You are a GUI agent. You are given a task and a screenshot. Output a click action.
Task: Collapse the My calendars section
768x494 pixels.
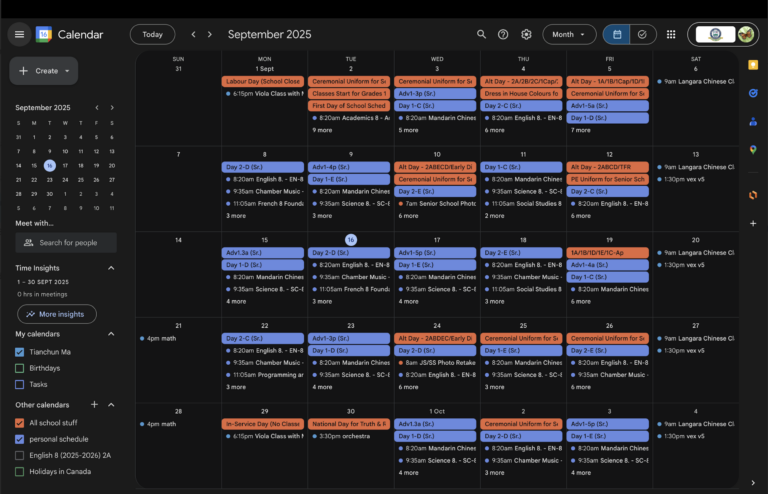click(111, 334)
